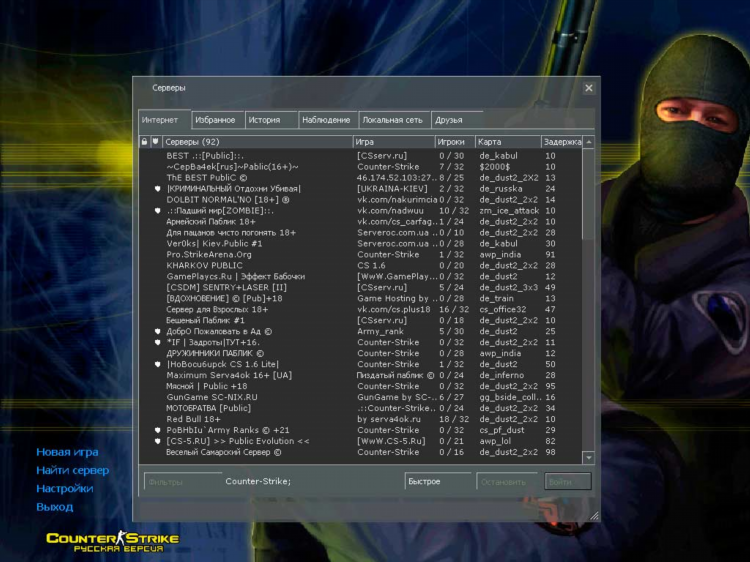Click shield icon beside ДобрО Пожаловать в Ад

click(157, 331)
